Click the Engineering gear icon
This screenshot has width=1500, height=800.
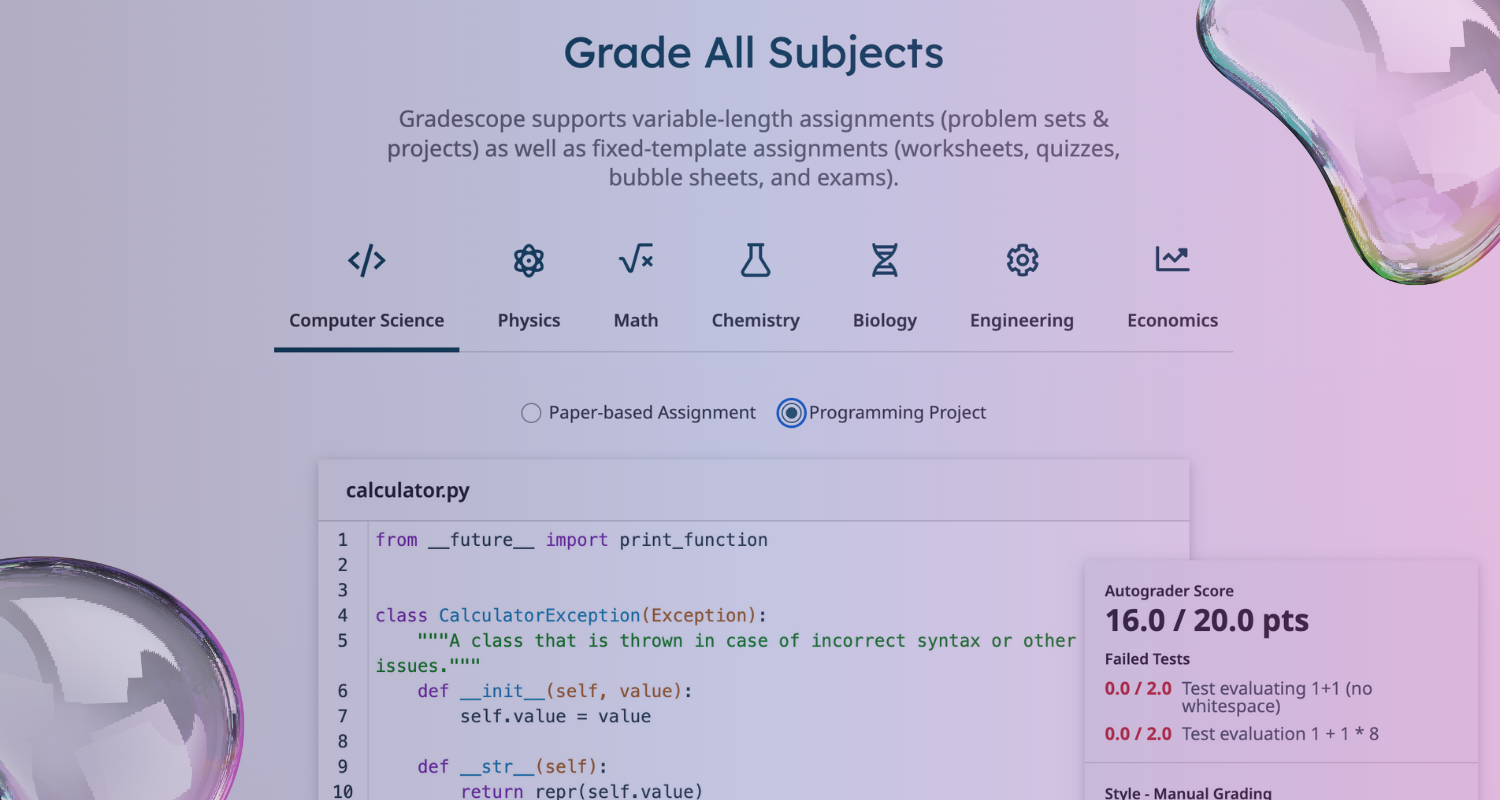pos(1021,261)
